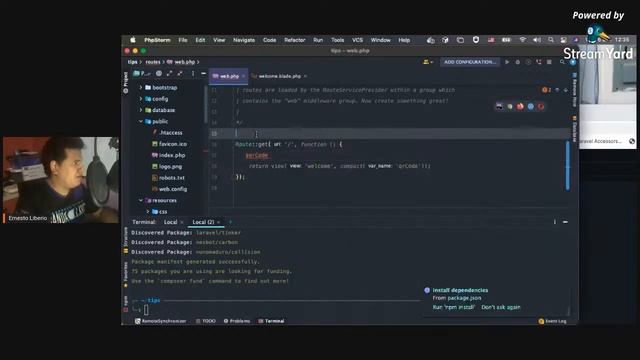Click the red phone listen-debug icon
This screenshot has height=360, width=640.
tap(539, 62)
